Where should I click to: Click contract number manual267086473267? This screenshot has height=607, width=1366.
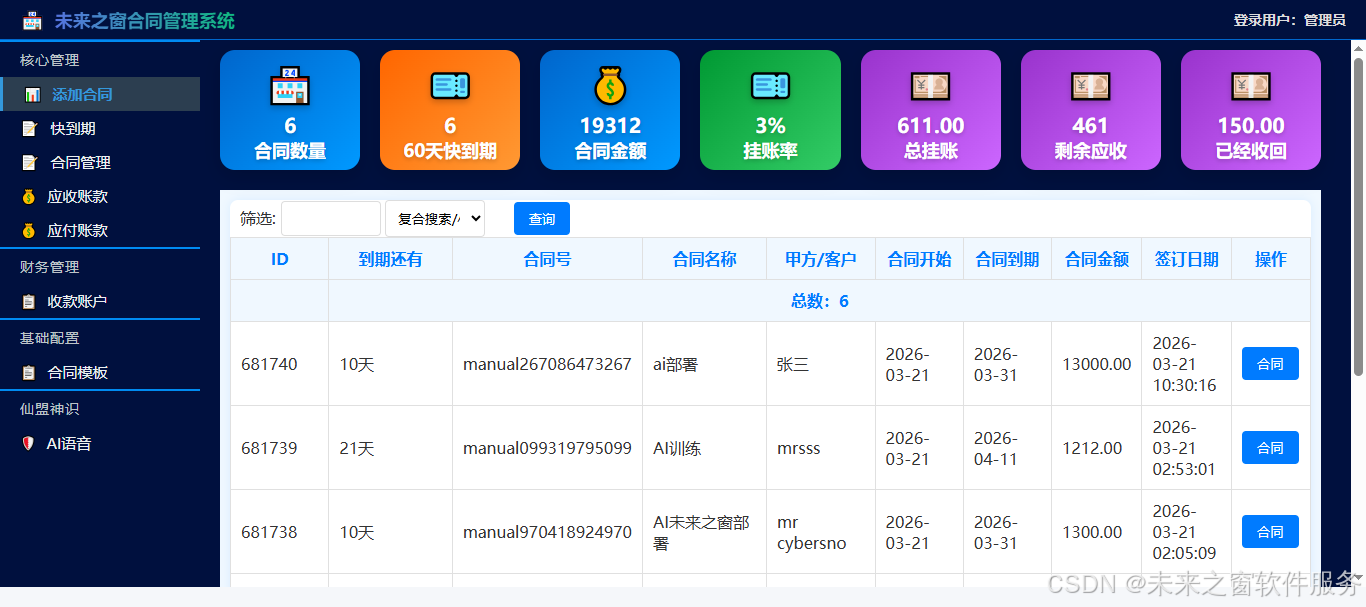pyautogui.click(x=547, y=364)
